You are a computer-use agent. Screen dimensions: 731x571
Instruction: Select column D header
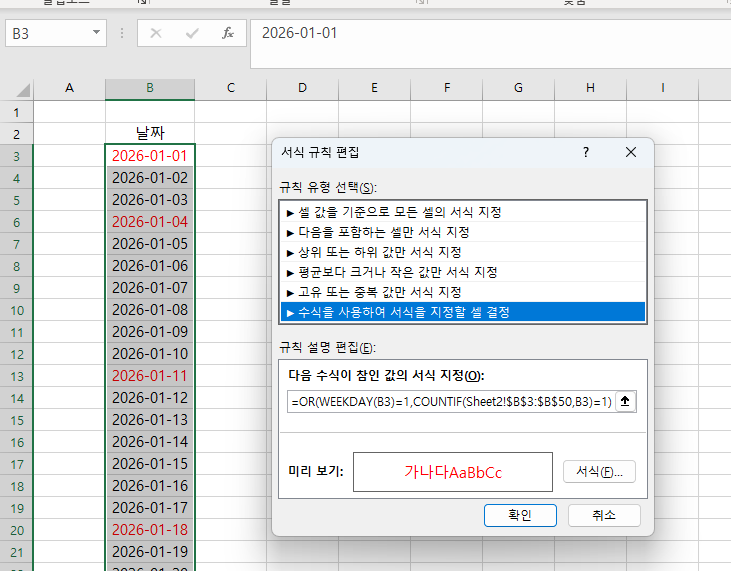tap(303, 89)
